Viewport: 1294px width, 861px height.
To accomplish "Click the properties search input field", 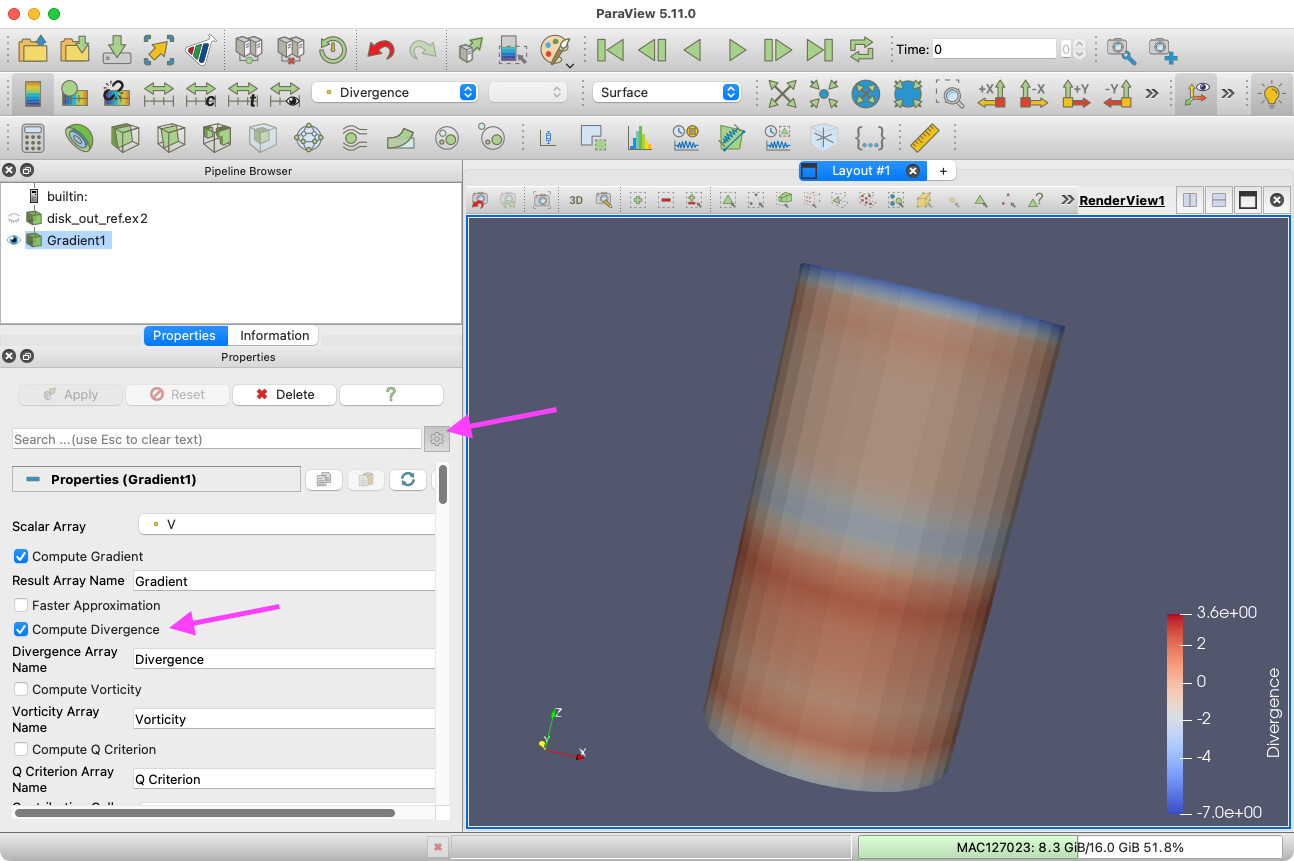I will click(216, 439).
